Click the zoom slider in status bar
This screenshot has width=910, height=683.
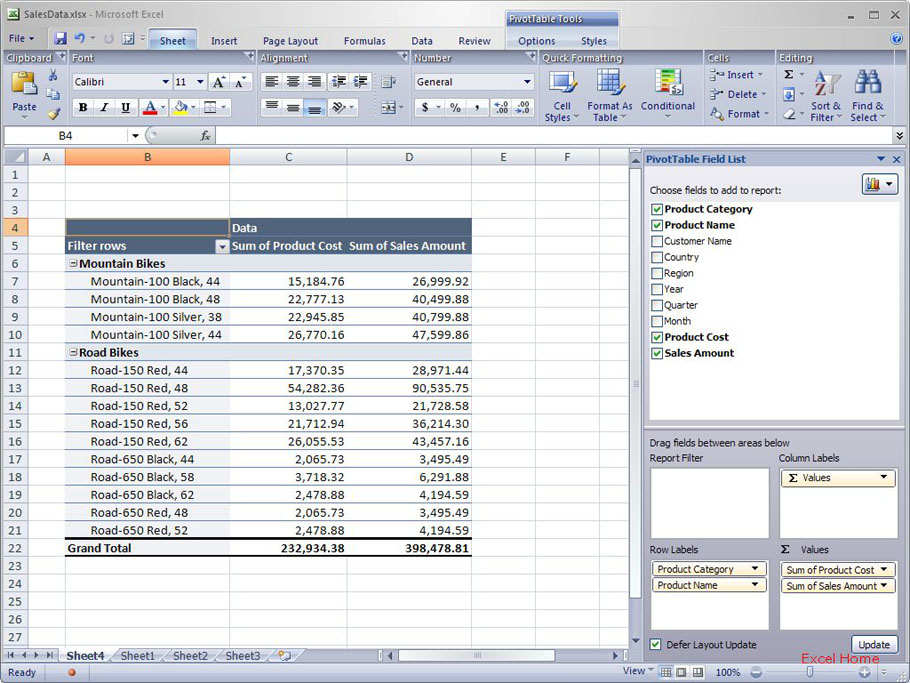click(x=809, y=673)
